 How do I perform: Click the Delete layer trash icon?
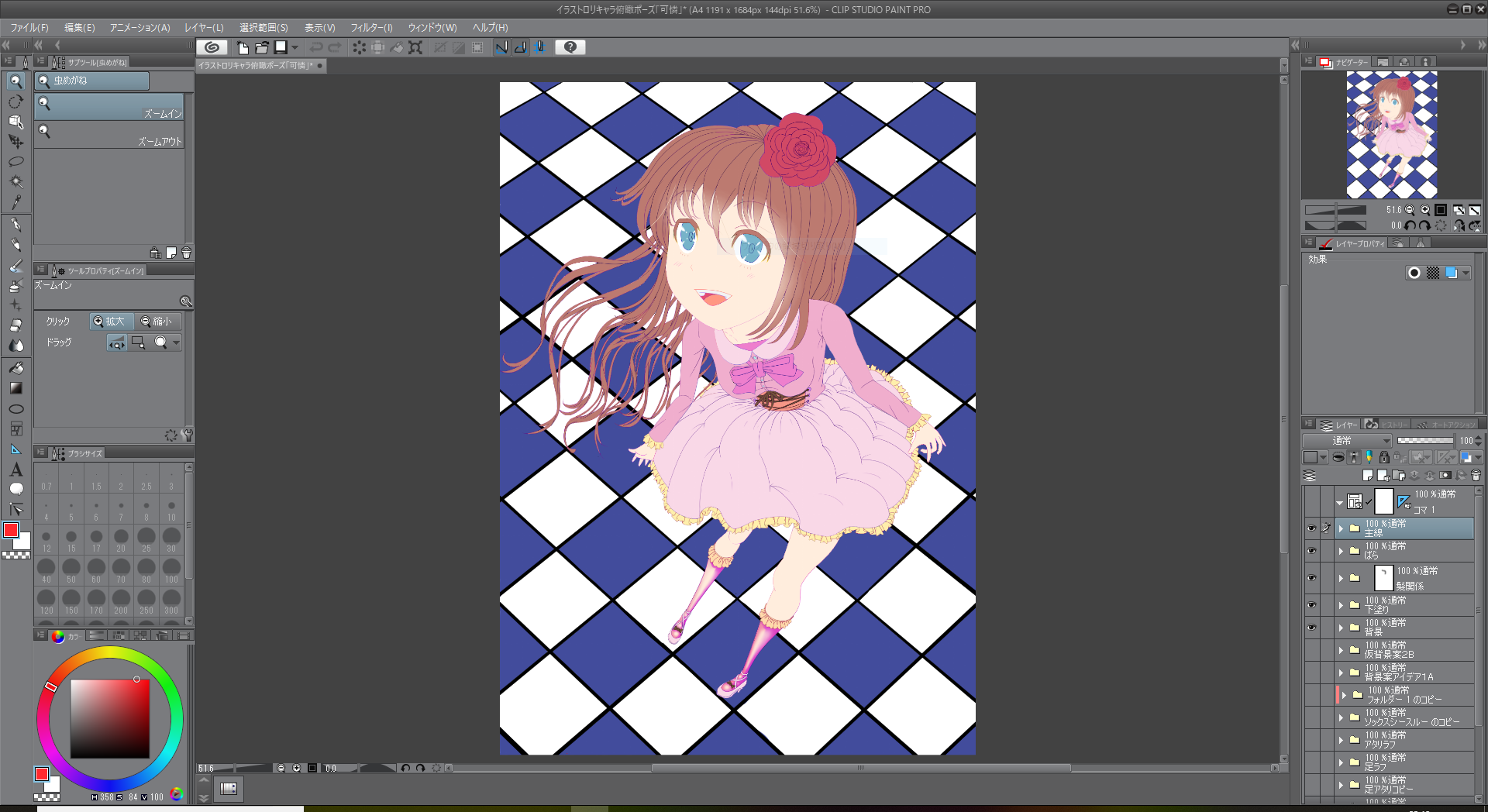coord(1476,475)
